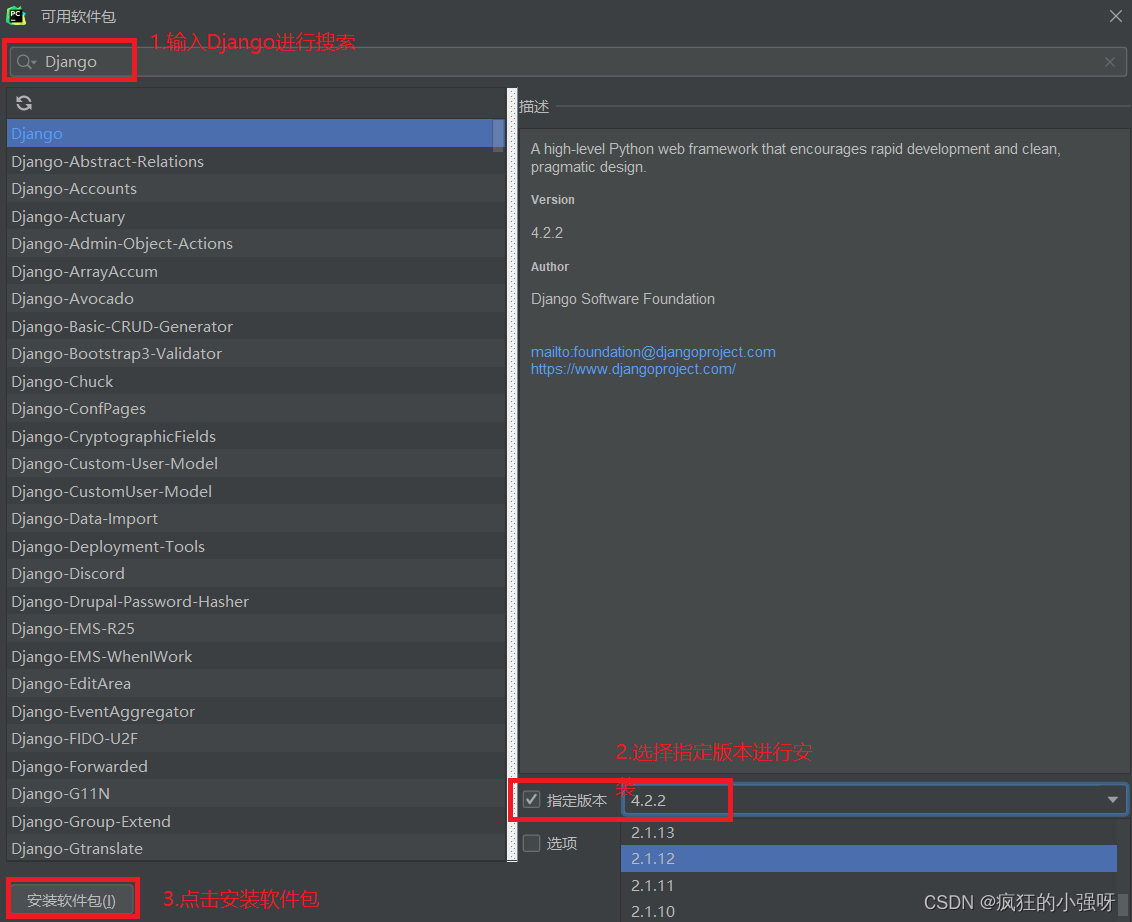The width and height of the screenshot is (1132, 922).
Task: Select Django-CustomUser-Model in the list
Action: pyautogui.click(x=256, y=492)
